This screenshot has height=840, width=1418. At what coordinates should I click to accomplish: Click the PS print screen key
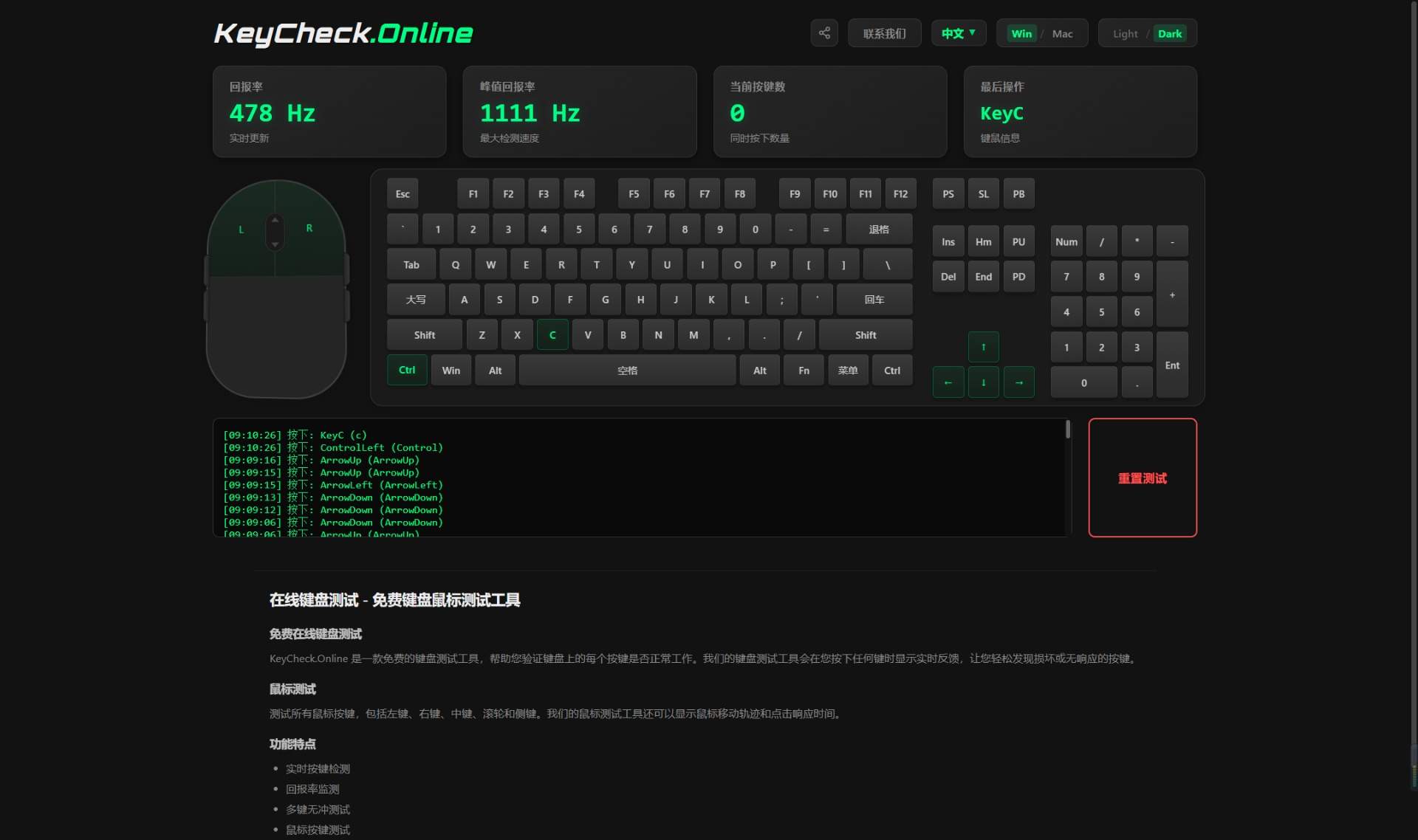click(948, 193)
